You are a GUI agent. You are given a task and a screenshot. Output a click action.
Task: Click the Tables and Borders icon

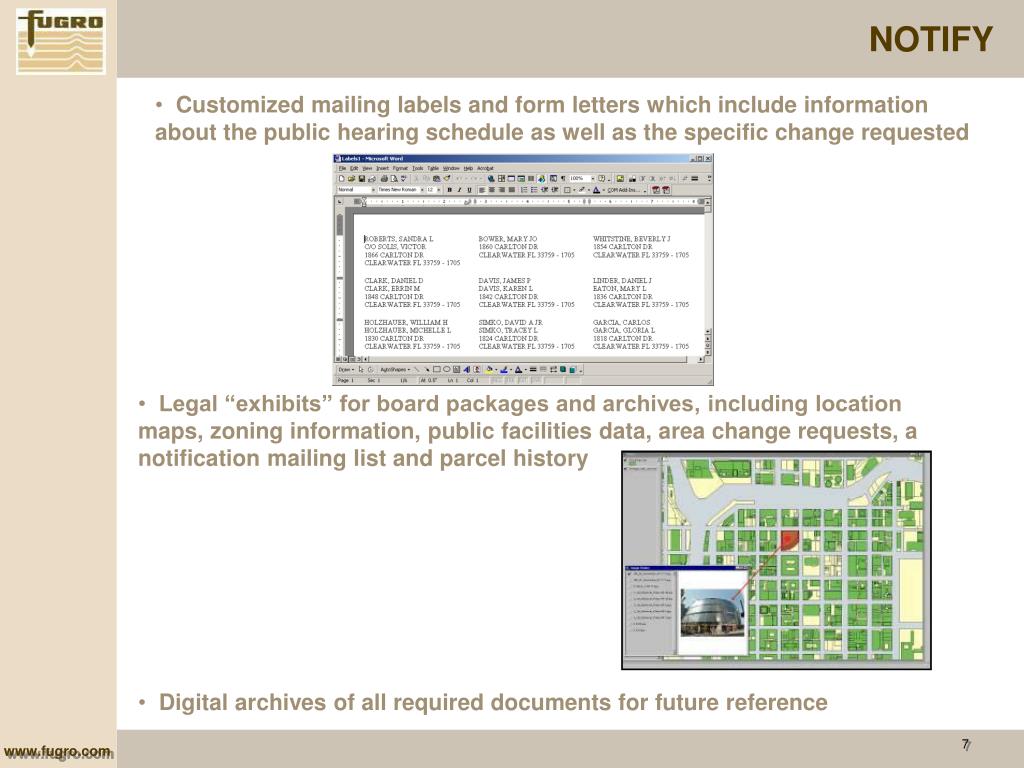[502, 178]
